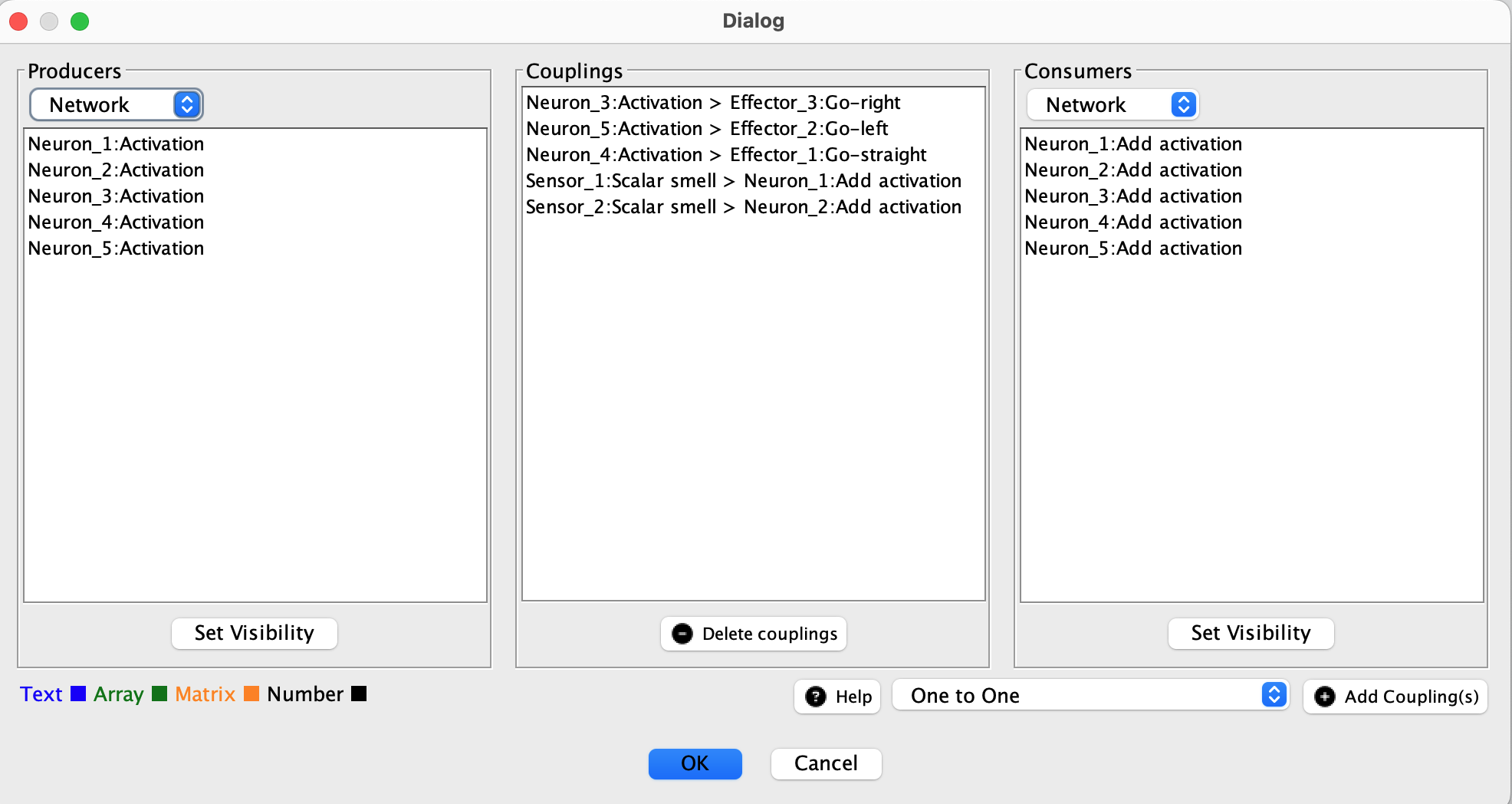Click the orange Matrix legend square
Image resolution: width=1512 pixels, height=804 pixels.
click(251, 694)
